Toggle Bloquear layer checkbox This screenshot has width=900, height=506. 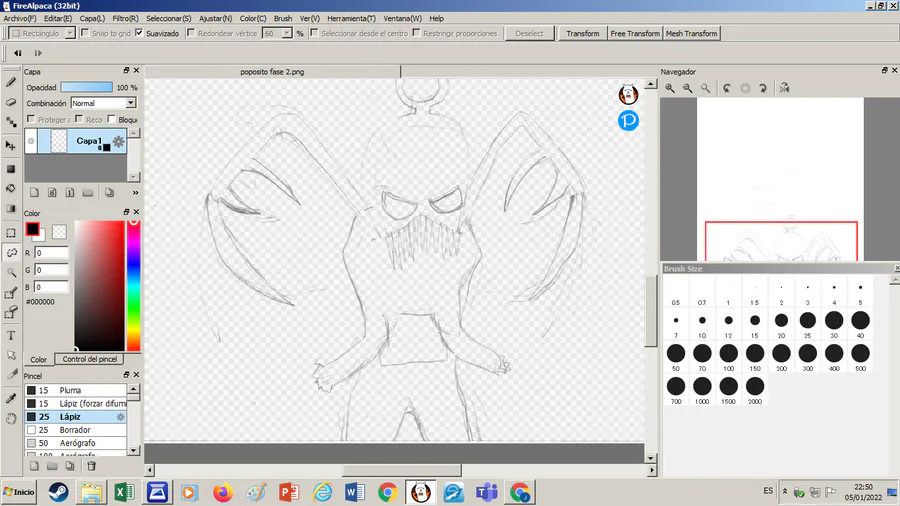[x=111, y=119]
